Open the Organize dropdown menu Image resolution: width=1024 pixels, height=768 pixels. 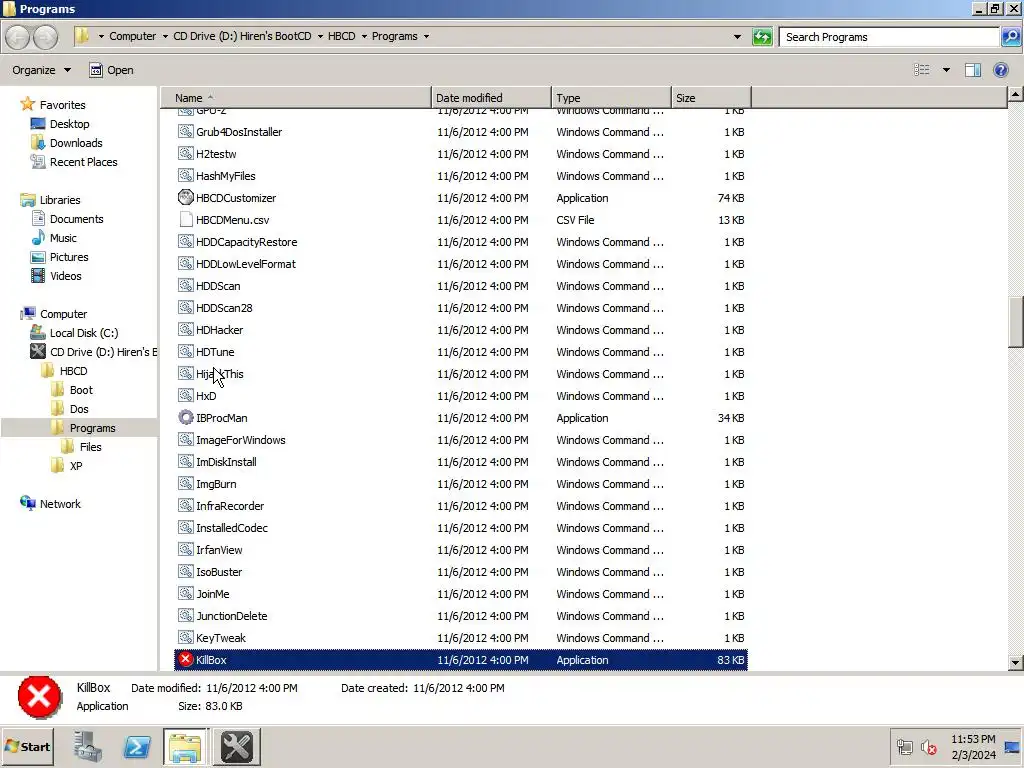(41, 70)
